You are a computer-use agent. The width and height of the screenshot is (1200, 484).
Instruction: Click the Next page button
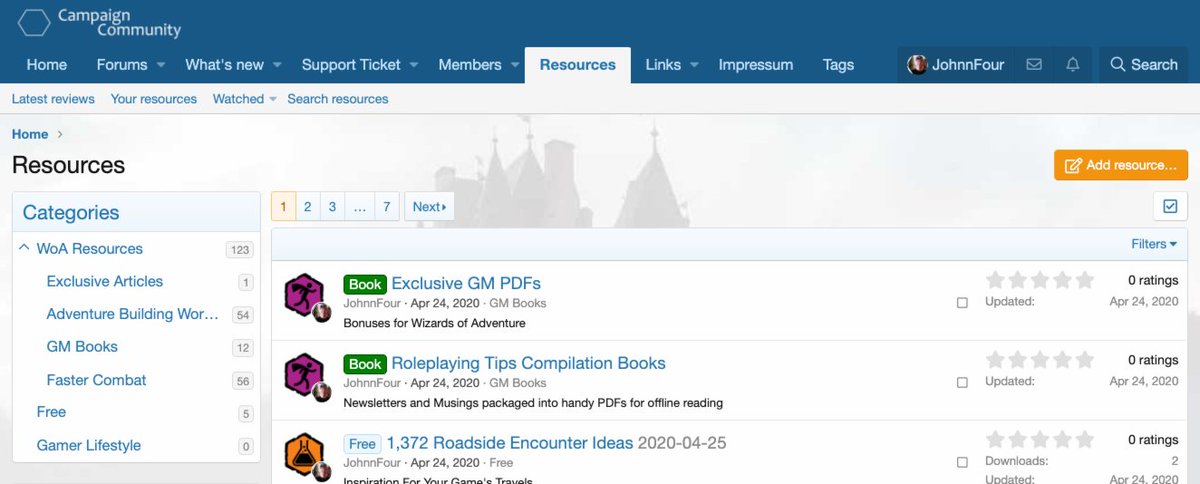(x=429, y=207)
